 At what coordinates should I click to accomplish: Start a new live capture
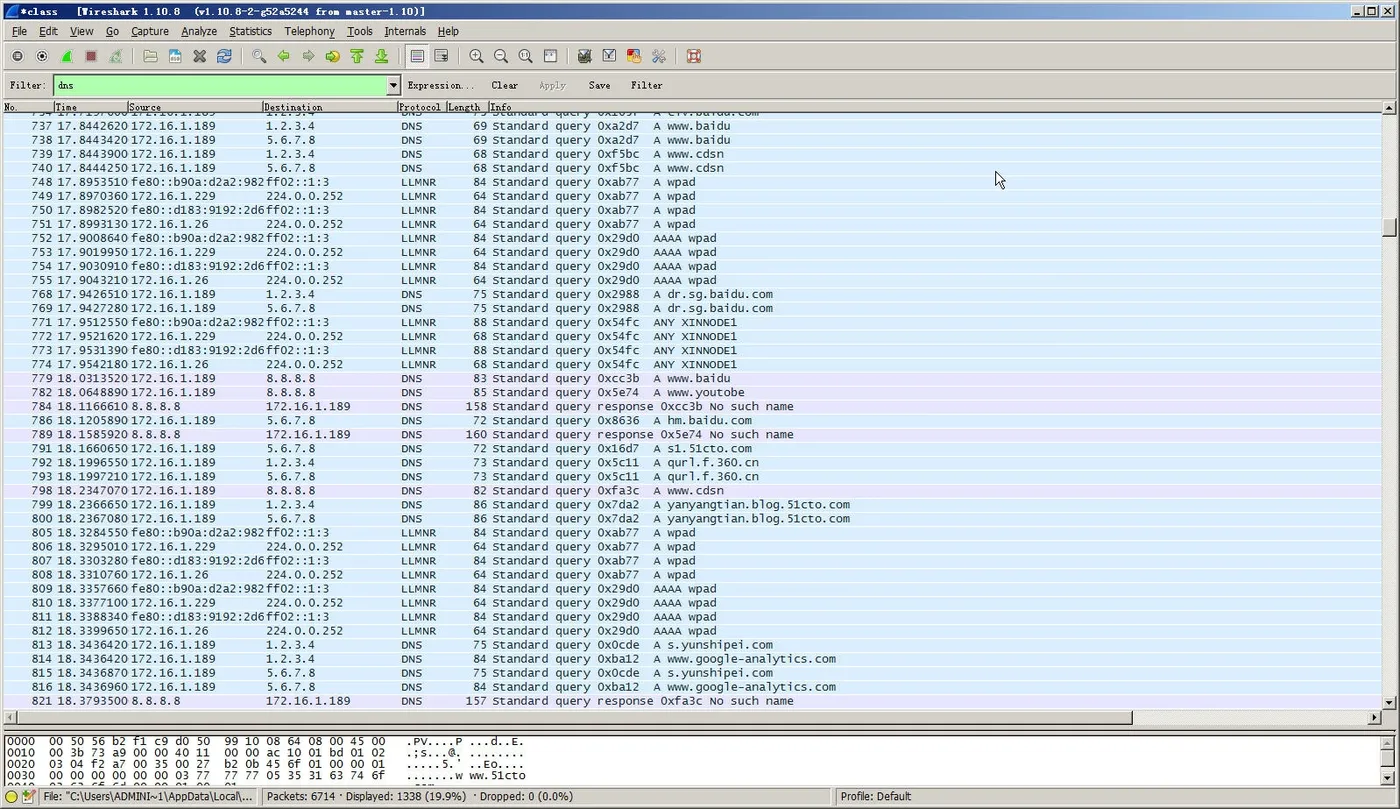click(x=67, y=57)
